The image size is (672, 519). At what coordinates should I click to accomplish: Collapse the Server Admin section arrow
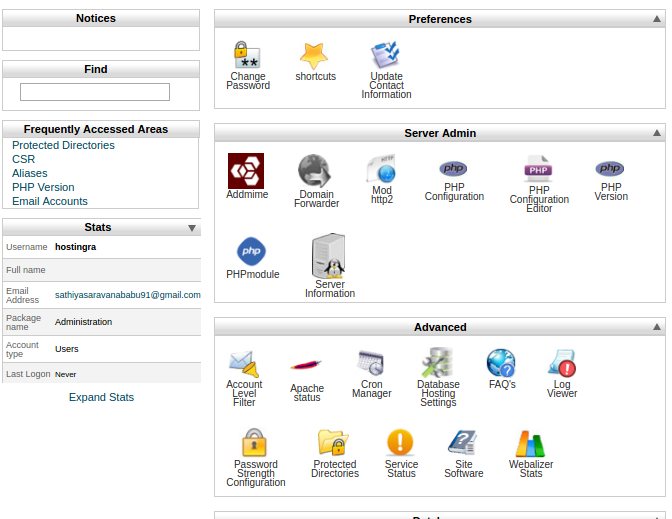(x=657, y=133)
